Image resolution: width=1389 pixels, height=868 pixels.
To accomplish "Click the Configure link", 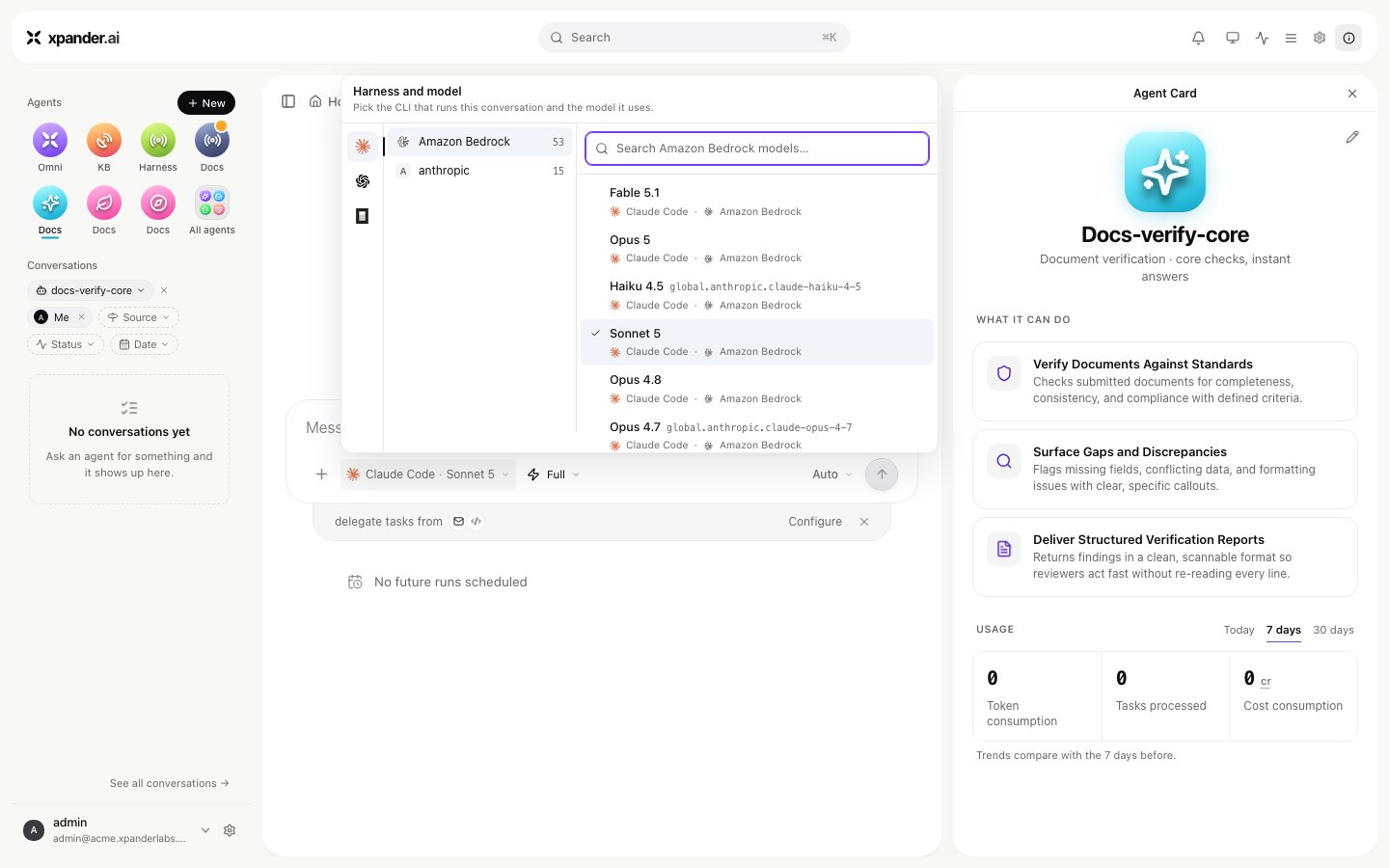I will pyautogui.click(x=815, y=522).
